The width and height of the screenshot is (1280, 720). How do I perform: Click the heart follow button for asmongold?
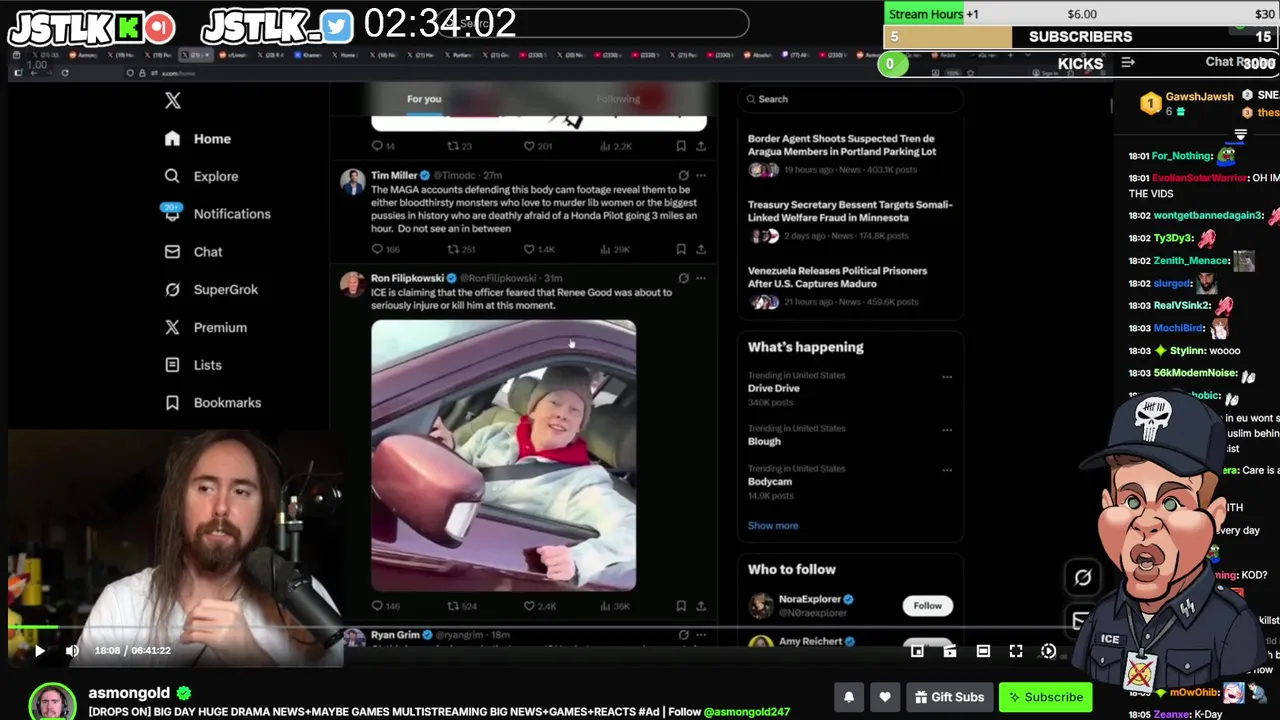point(885,697)
